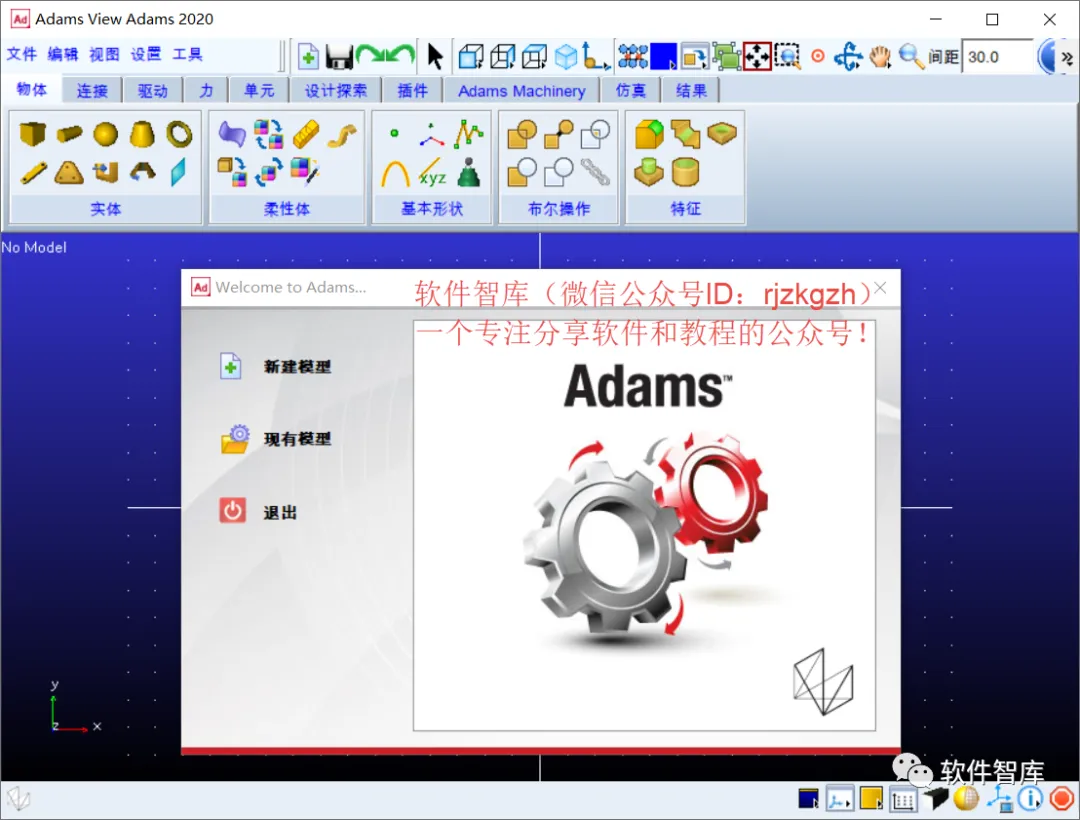
Task: Close the Welcome to Adams dialog
Action: tap(880, 288)
